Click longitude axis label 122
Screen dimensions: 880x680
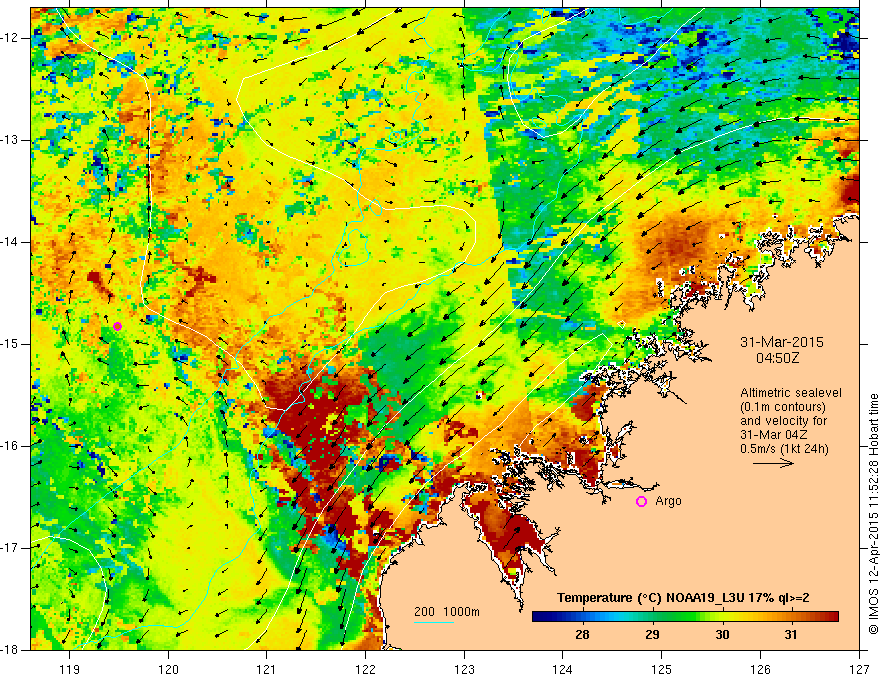[x=365, y=669]
